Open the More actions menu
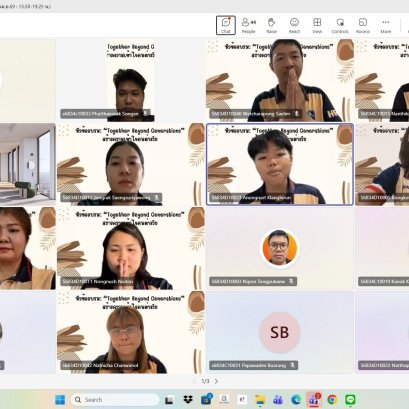Viewport: 409px width, 409px height. pos(386,25)
